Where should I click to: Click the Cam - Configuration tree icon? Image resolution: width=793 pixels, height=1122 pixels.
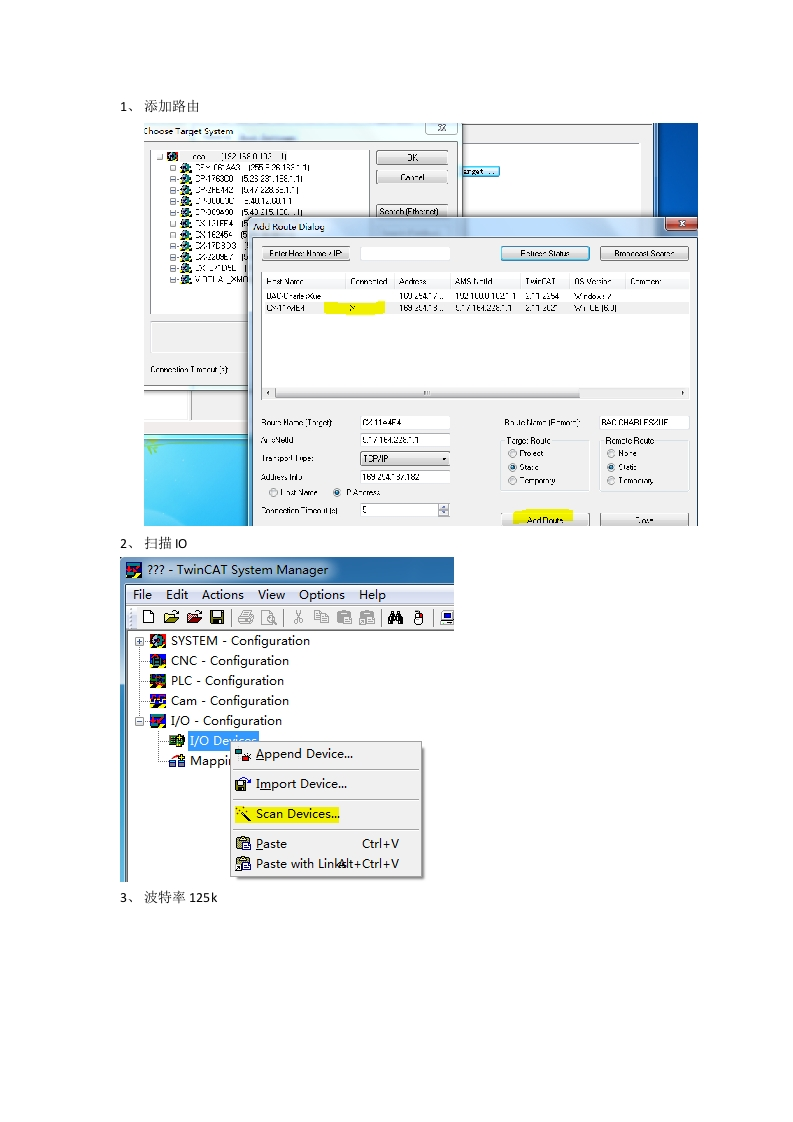158,701
